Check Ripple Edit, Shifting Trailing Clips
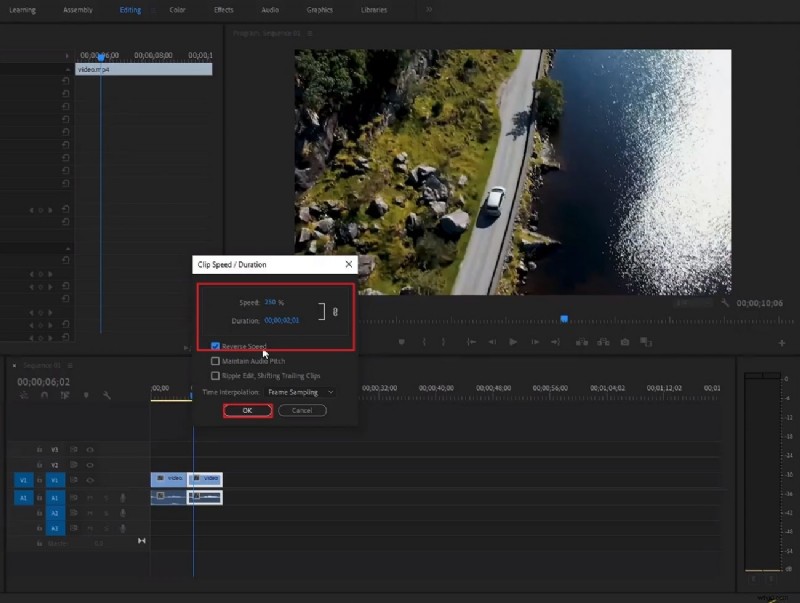Image resolution: width=800 pixels, height=603 pixels. pos(215,375)
